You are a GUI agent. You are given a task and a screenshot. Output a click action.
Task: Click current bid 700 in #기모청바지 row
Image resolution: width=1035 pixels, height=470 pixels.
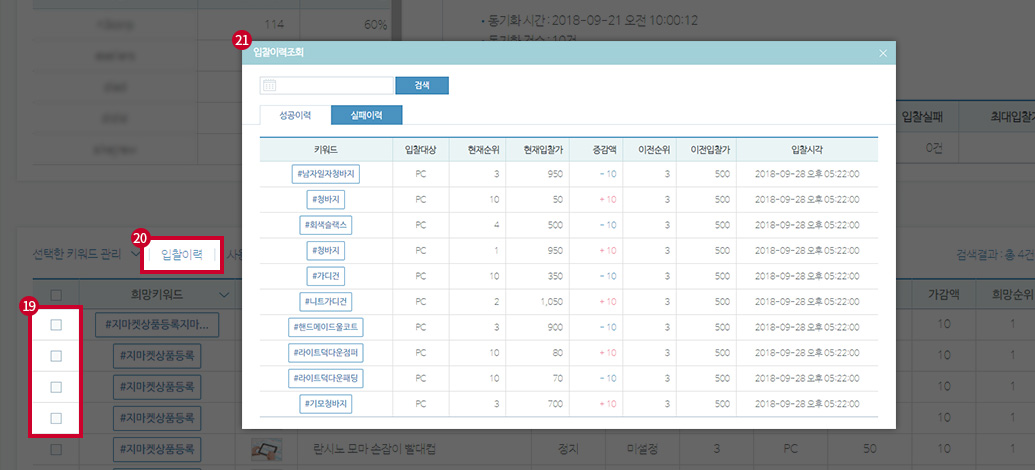coord(555,403)
